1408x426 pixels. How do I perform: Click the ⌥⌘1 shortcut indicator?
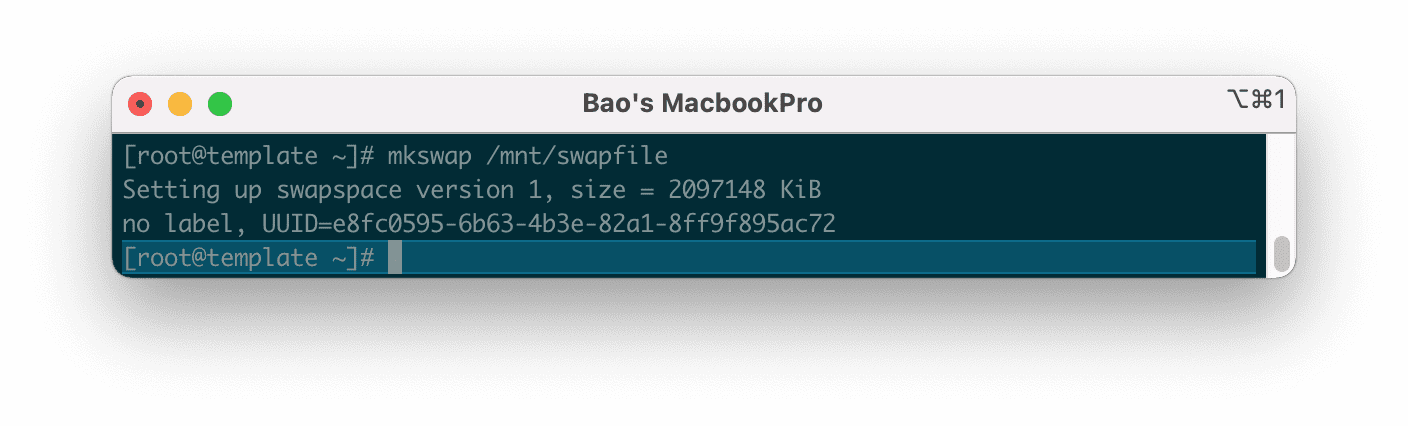point(1255,99)
